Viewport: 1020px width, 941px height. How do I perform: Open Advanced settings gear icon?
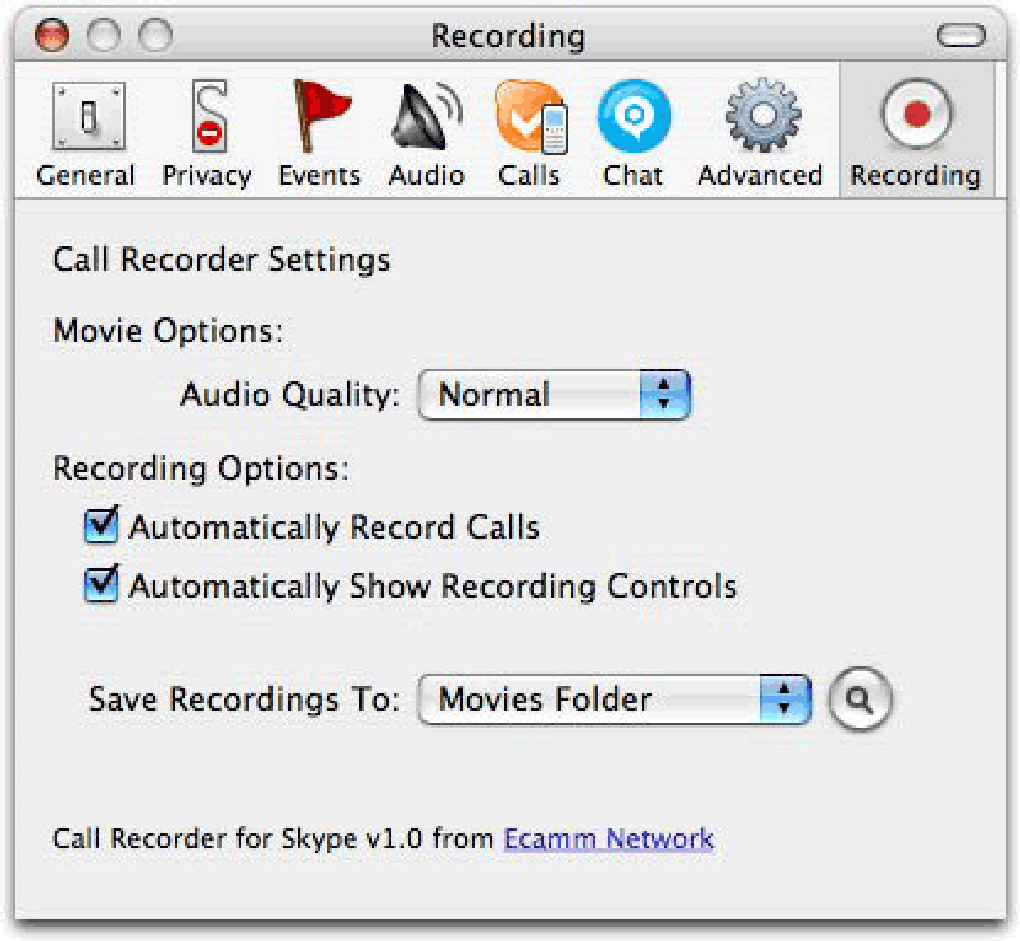point(760,119)
